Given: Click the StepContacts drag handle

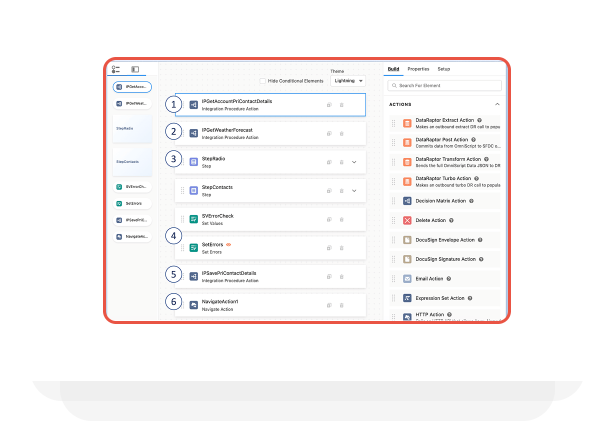Looking at the screenshot, I should click(182, 191).
